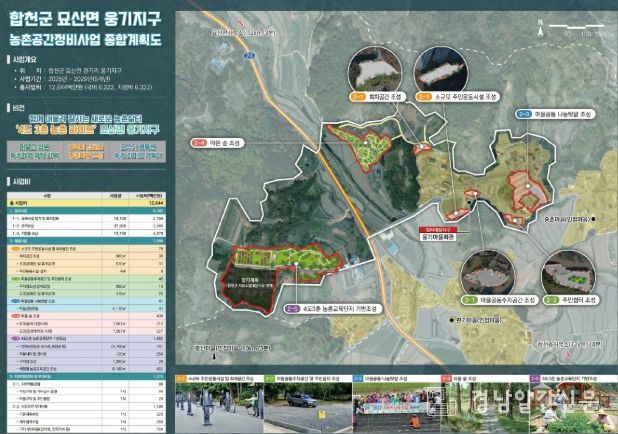Image resolution: width=618 pixels, height=434 pixels.
Task: Select the red 2-4 마을 숲 조성 badge
Action: click(198, 144)
